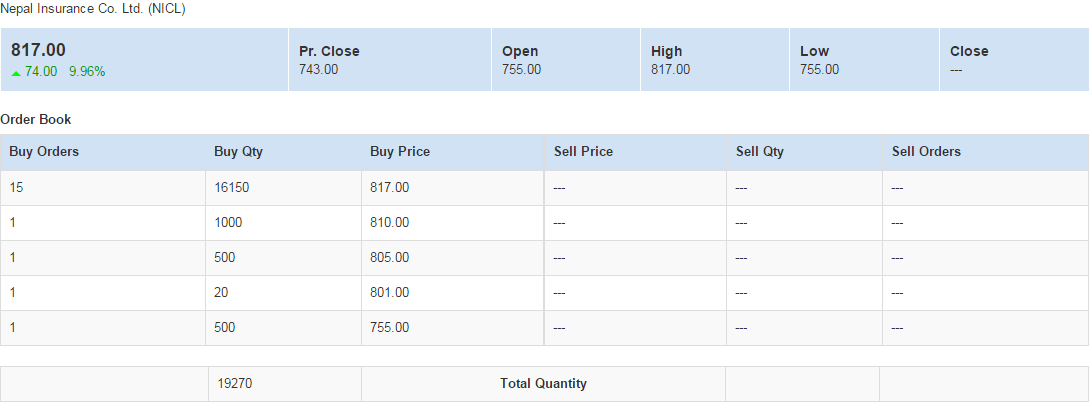This screenshot has height=404, width=1092.
Task: Select the 810.00 buy price row
Action: pyautogui.click(x=389, y=222)
